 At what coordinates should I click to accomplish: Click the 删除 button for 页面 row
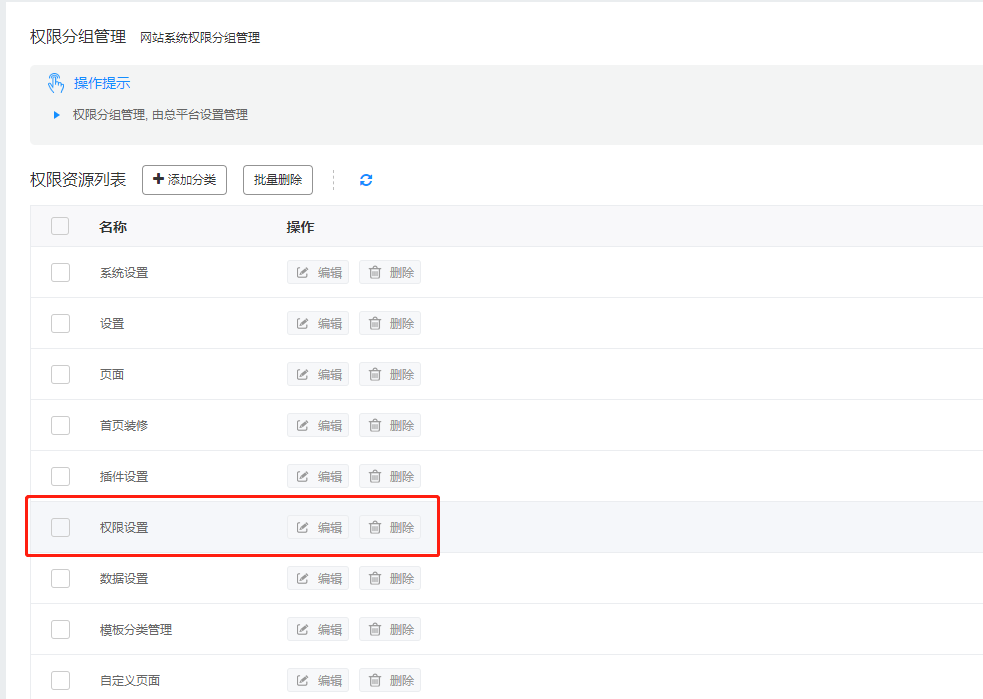390,374
